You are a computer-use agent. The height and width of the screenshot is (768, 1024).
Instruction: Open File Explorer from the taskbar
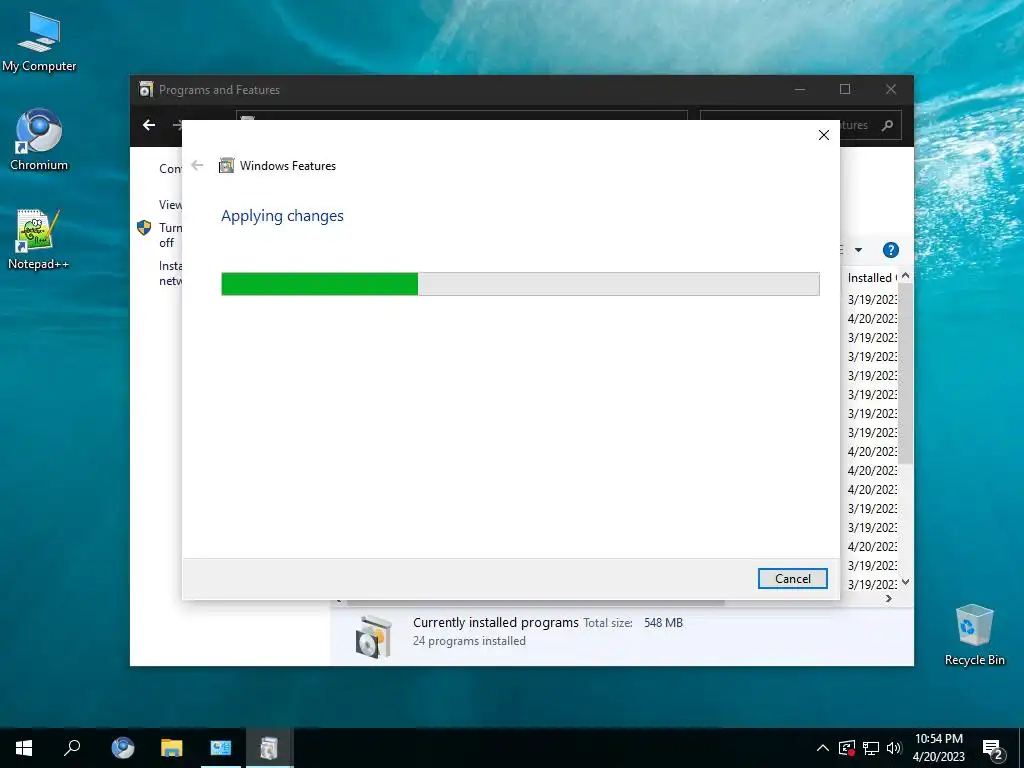[x=172, y=748]
